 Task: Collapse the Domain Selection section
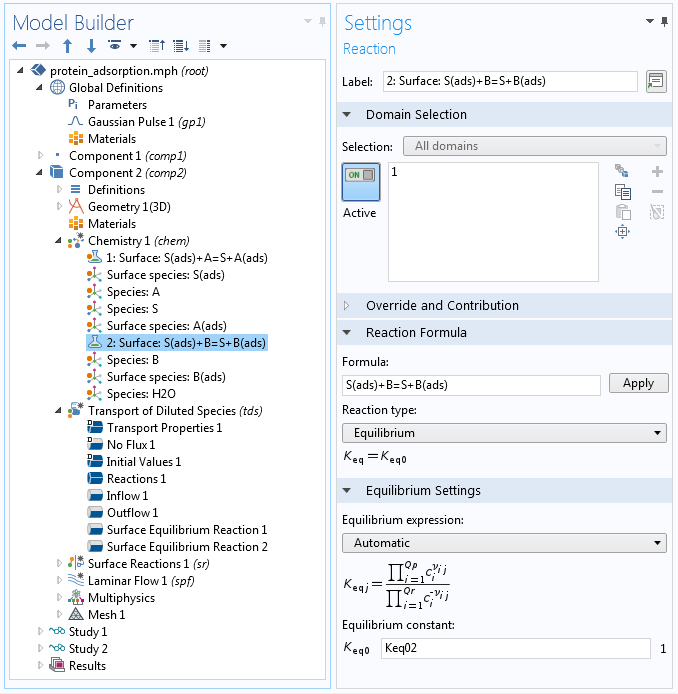point(347,115)
